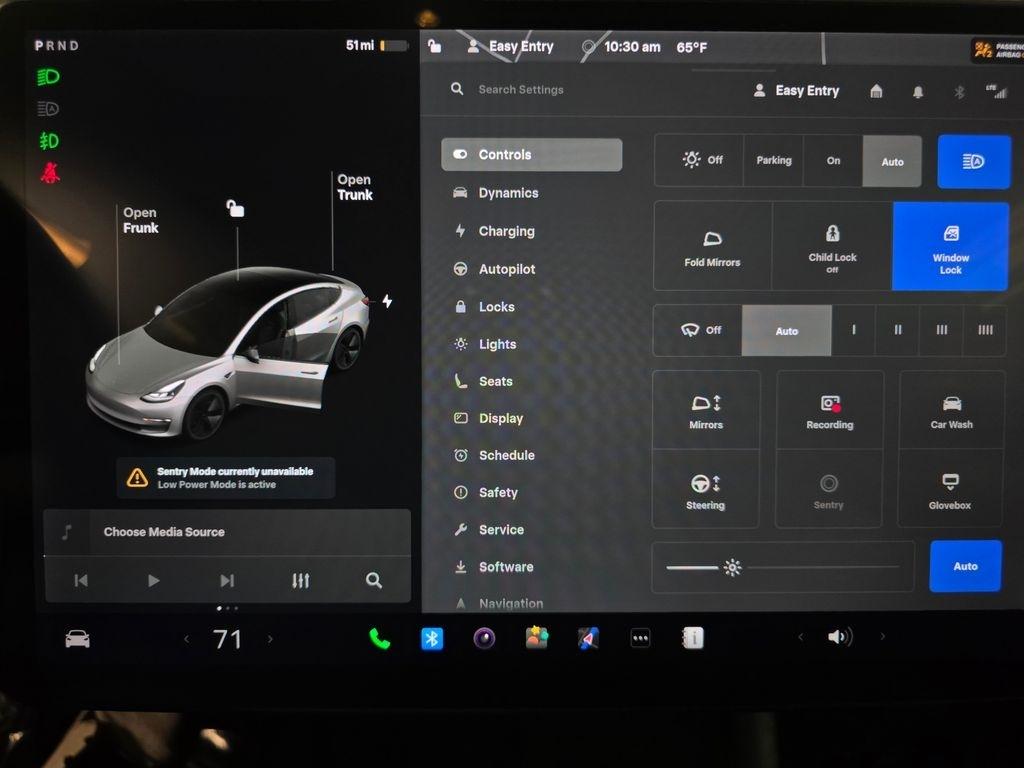Toggle the high beam headlights button

coord(973,161)
